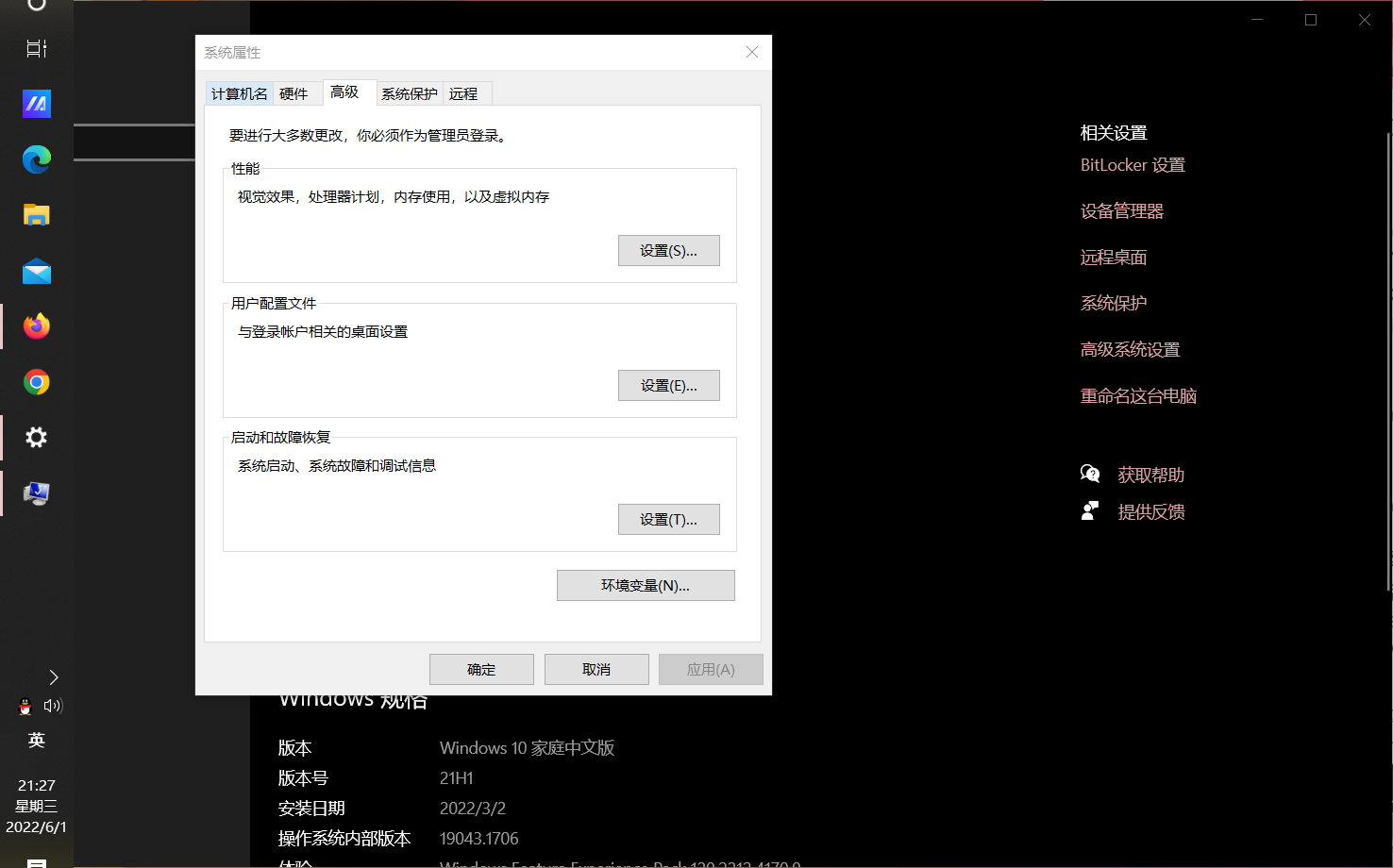The width and height of the screenshot is (1393, 868).
Task: Minimize the Settings window
Action: coord(1257,20)
